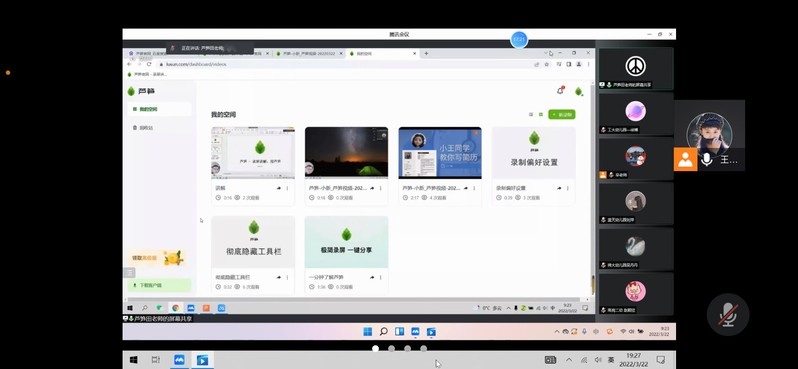Viewport: 798px width, 369px height.
Task: Go to the second page indicator dot
Action: point(391,349)
